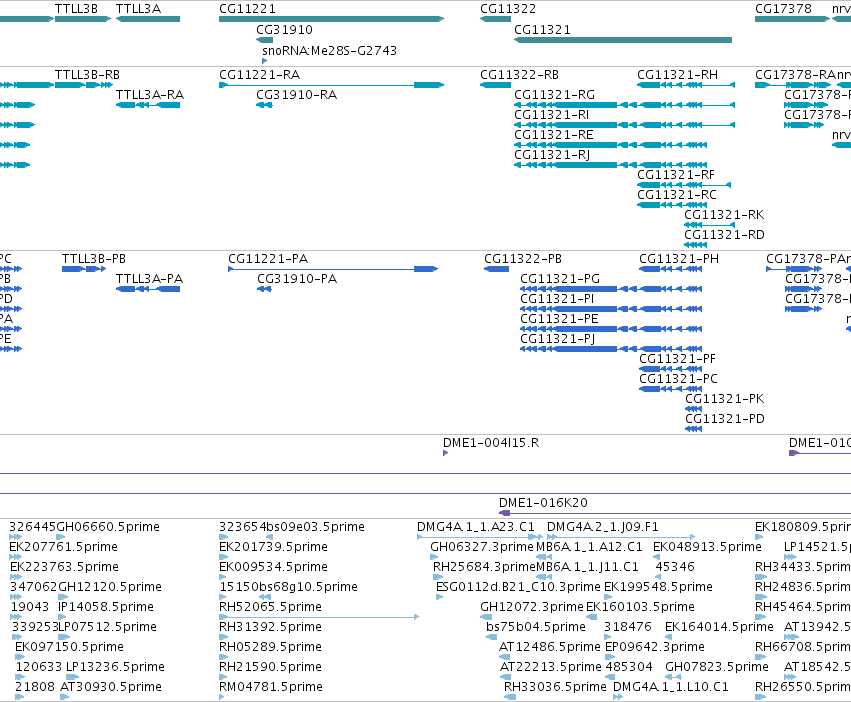This screenshot has width=851, height=702.
Task: Open the CG11221 gene feature label
Action: (247, 9)
